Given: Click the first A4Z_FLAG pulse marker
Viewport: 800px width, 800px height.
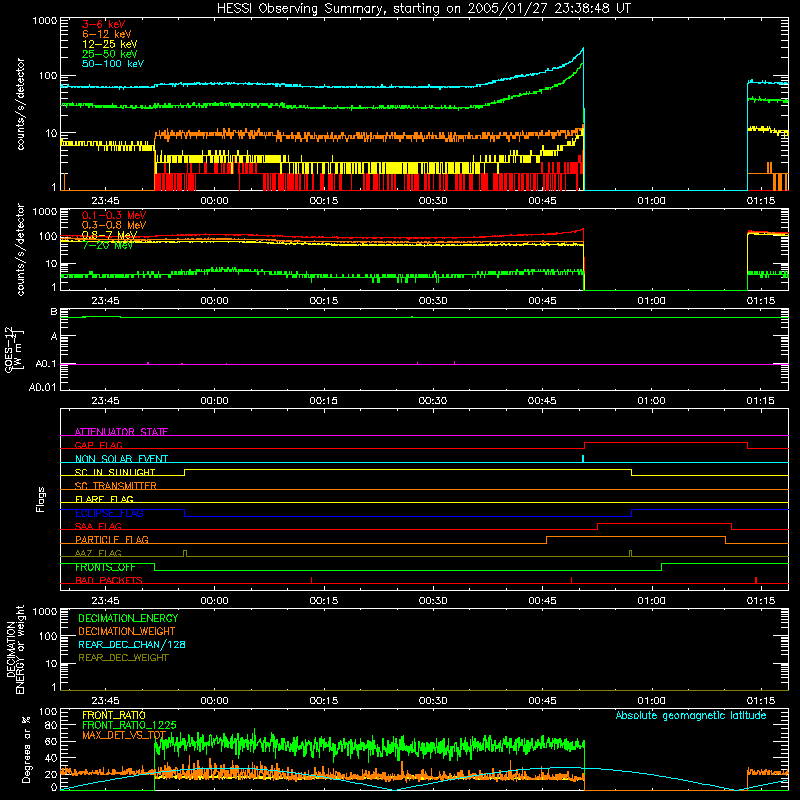Looking at the screenshot, I should [x=185, y=553].
